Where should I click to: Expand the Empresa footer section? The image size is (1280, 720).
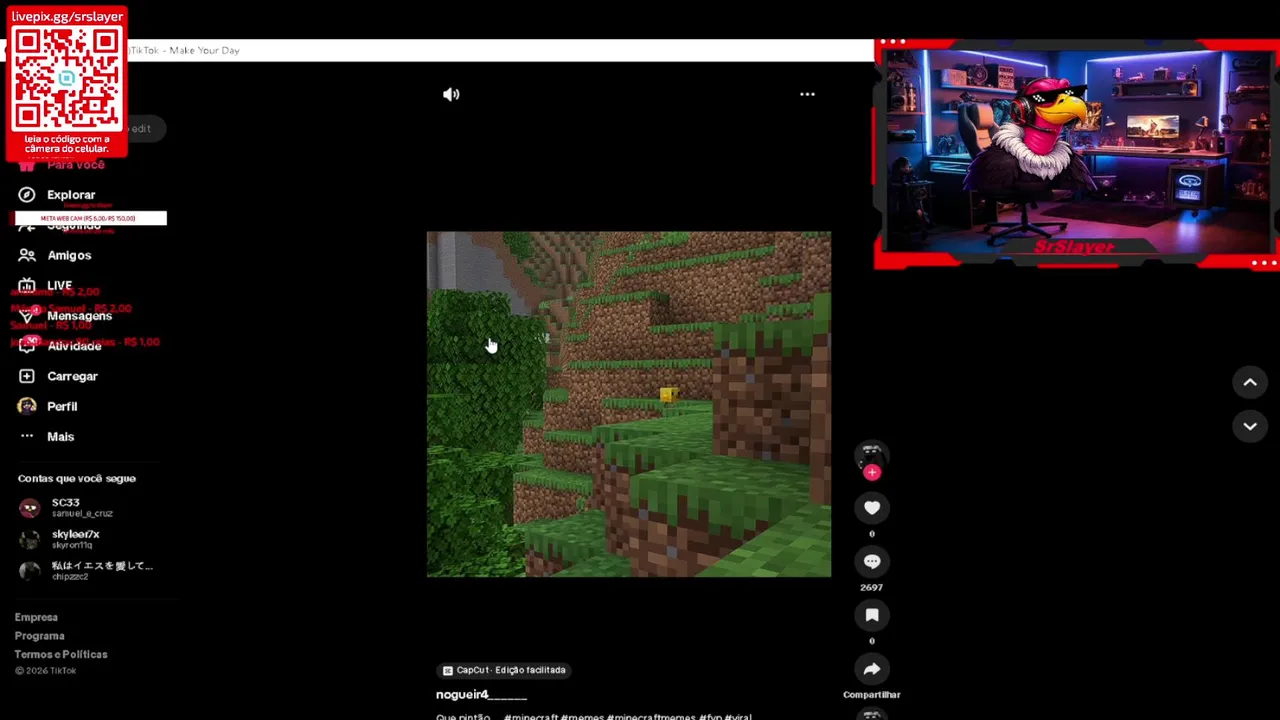click(36, 617)
